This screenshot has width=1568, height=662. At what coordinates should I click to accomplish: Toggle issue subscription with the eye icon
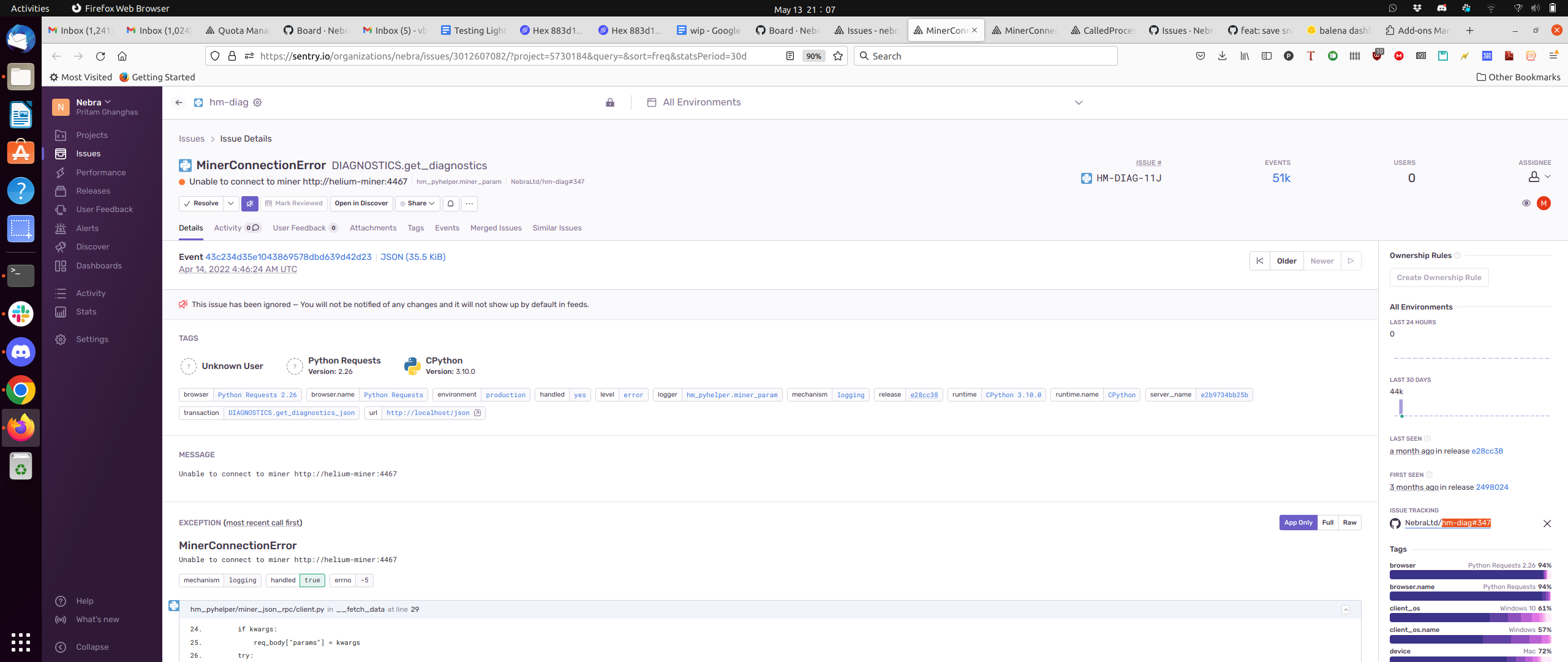tap(1526, 203)
